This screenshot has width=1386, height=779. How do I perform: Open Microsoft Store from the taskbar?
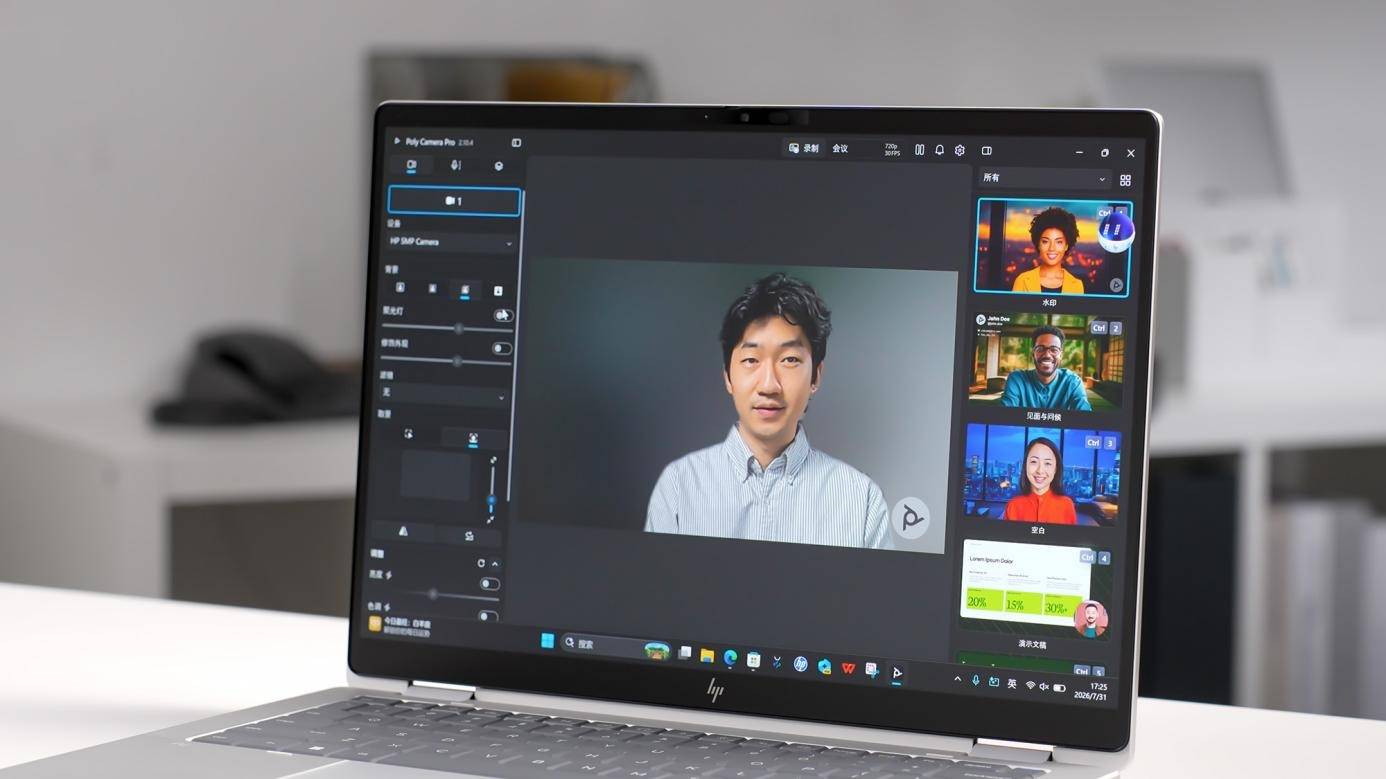(753, 660)
